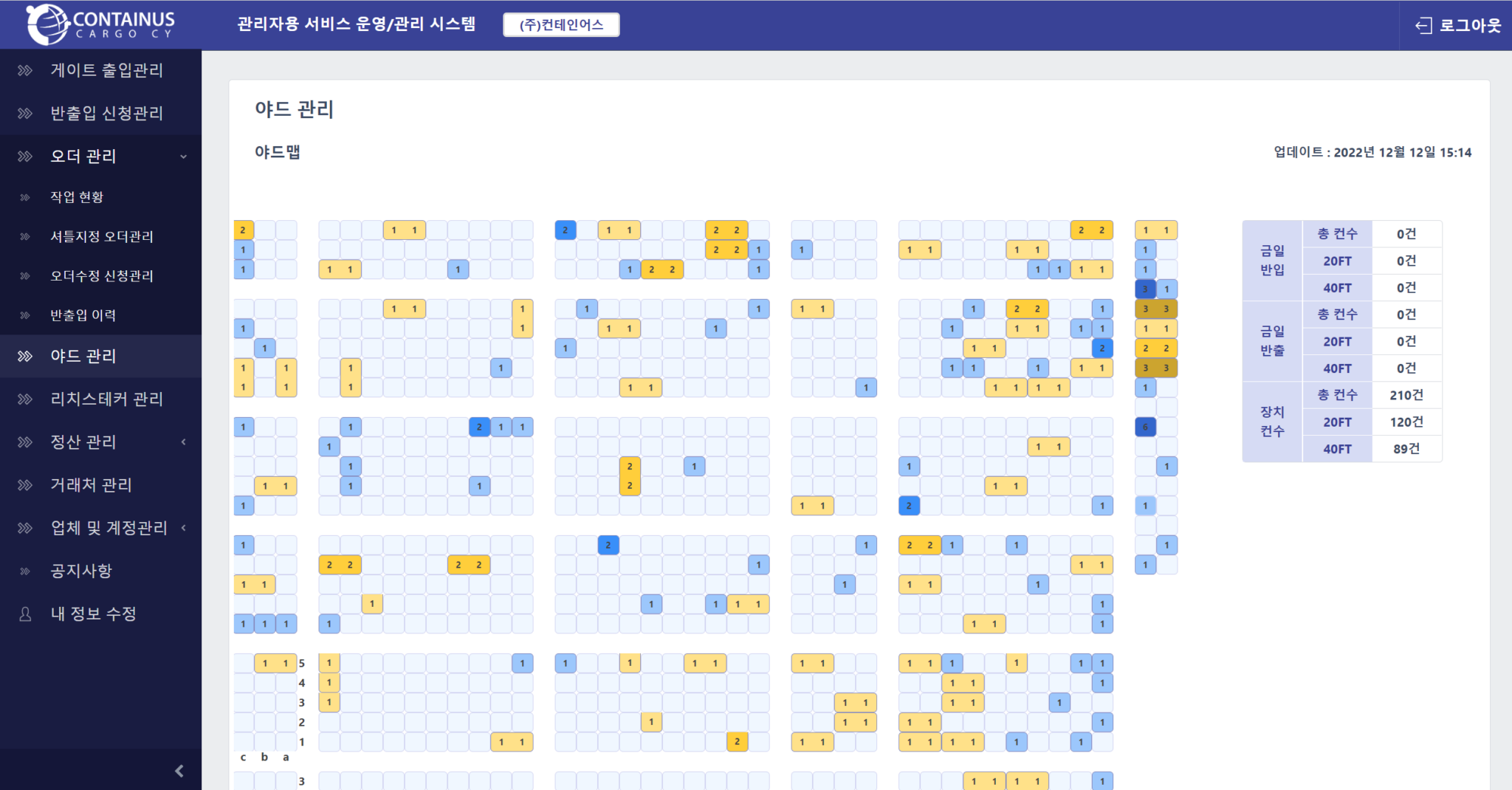Open 셔틀지정 오더관리 page

tap(102, 237)
